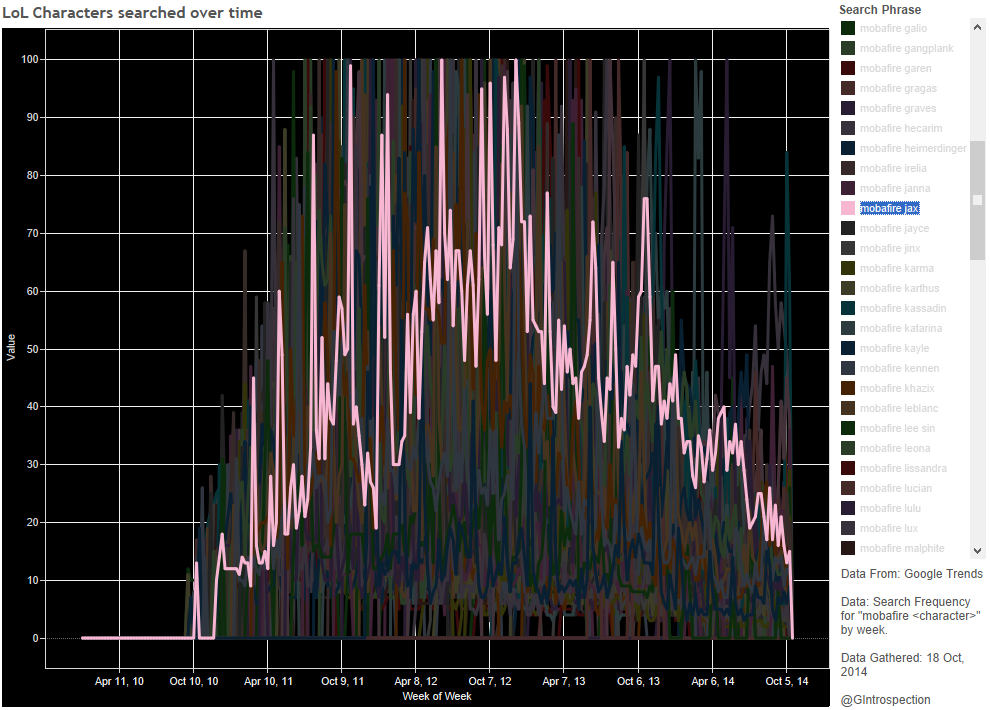Click the mobafire garen color swatch
Image resolution: width=990 pixels, height=710 pixels.
(848, 68)
